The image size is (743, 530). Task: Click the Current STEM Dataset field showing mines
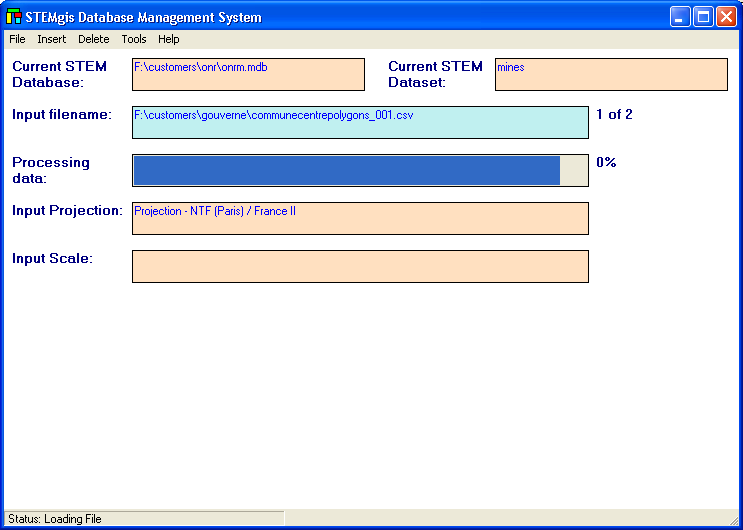coord(611,74)
